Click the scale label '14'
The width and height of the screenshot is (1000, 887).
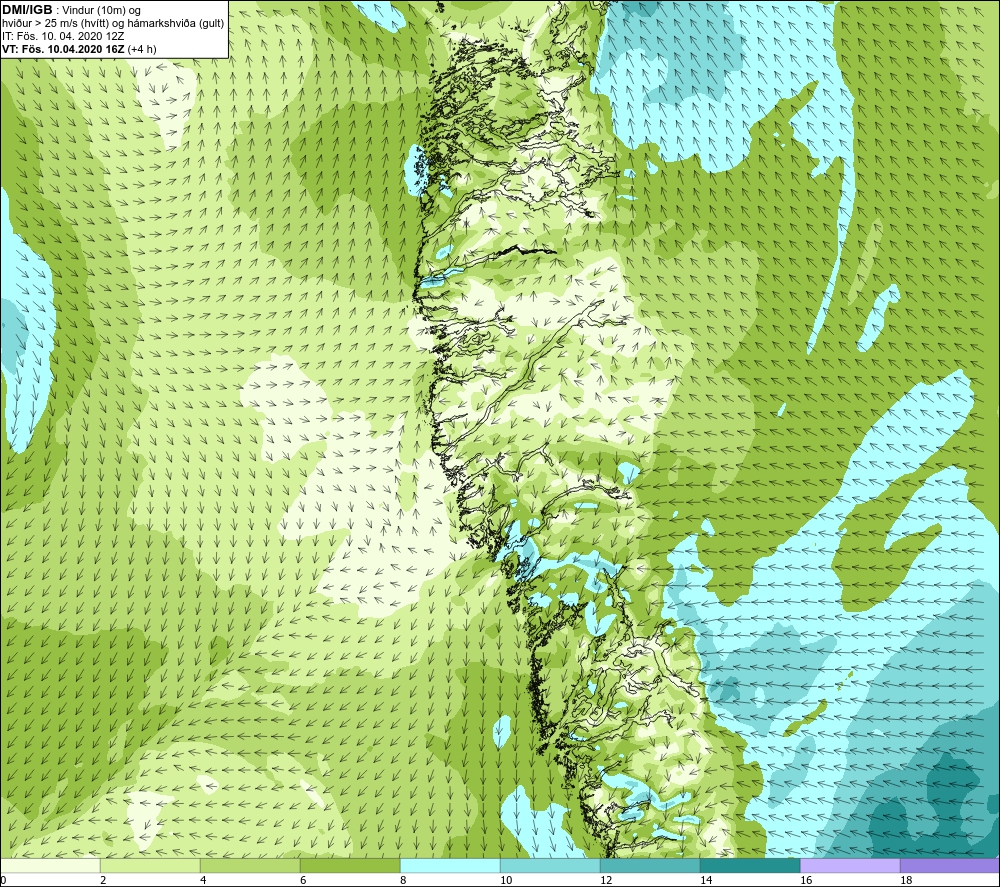coord(706,881)
